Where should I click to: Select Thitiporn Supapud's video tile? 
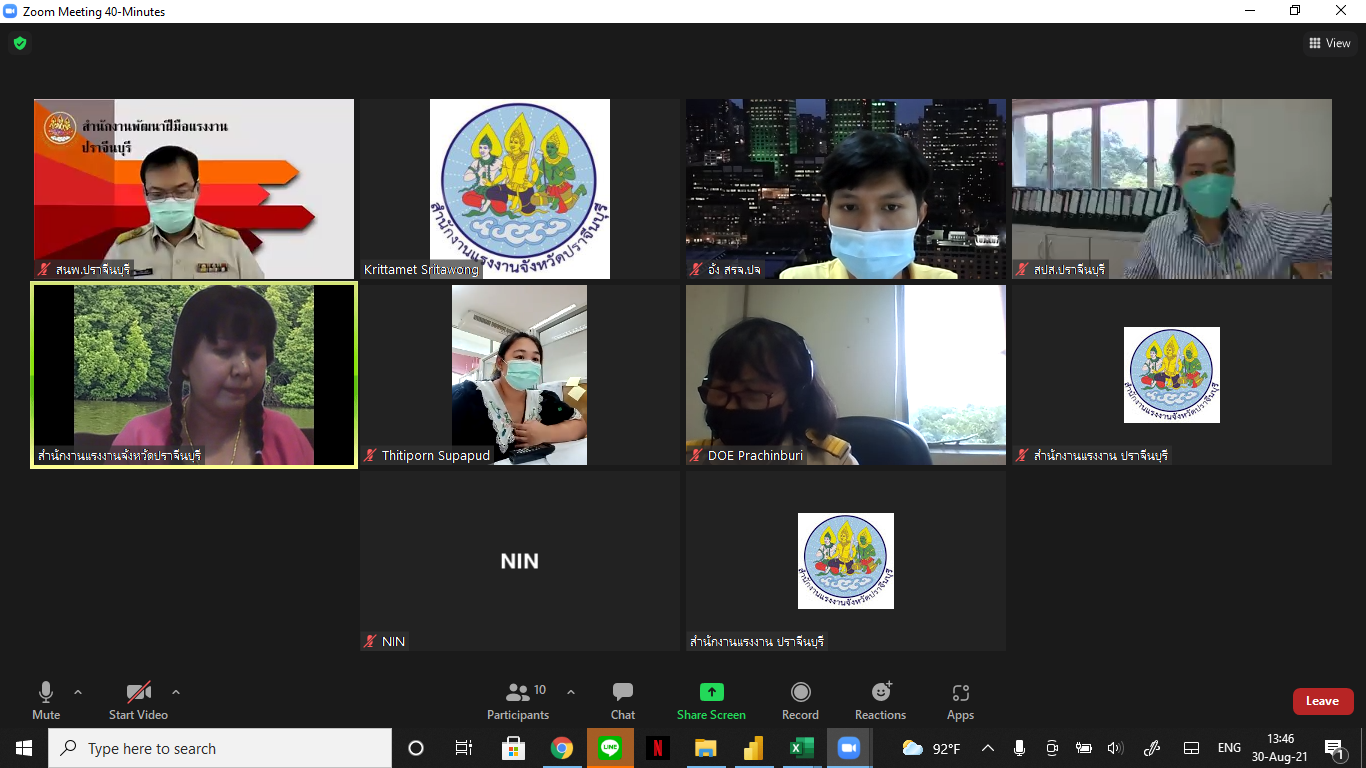(519, 375)
